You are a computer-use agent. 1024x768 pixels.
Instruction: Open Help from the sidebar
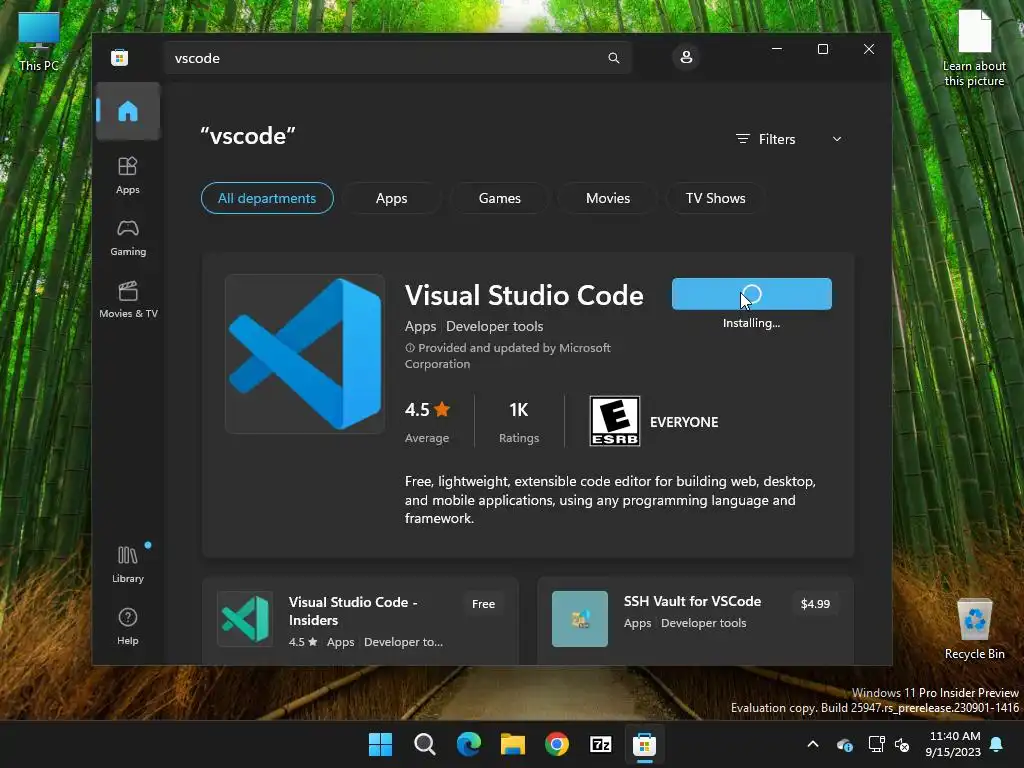(128, 626)
